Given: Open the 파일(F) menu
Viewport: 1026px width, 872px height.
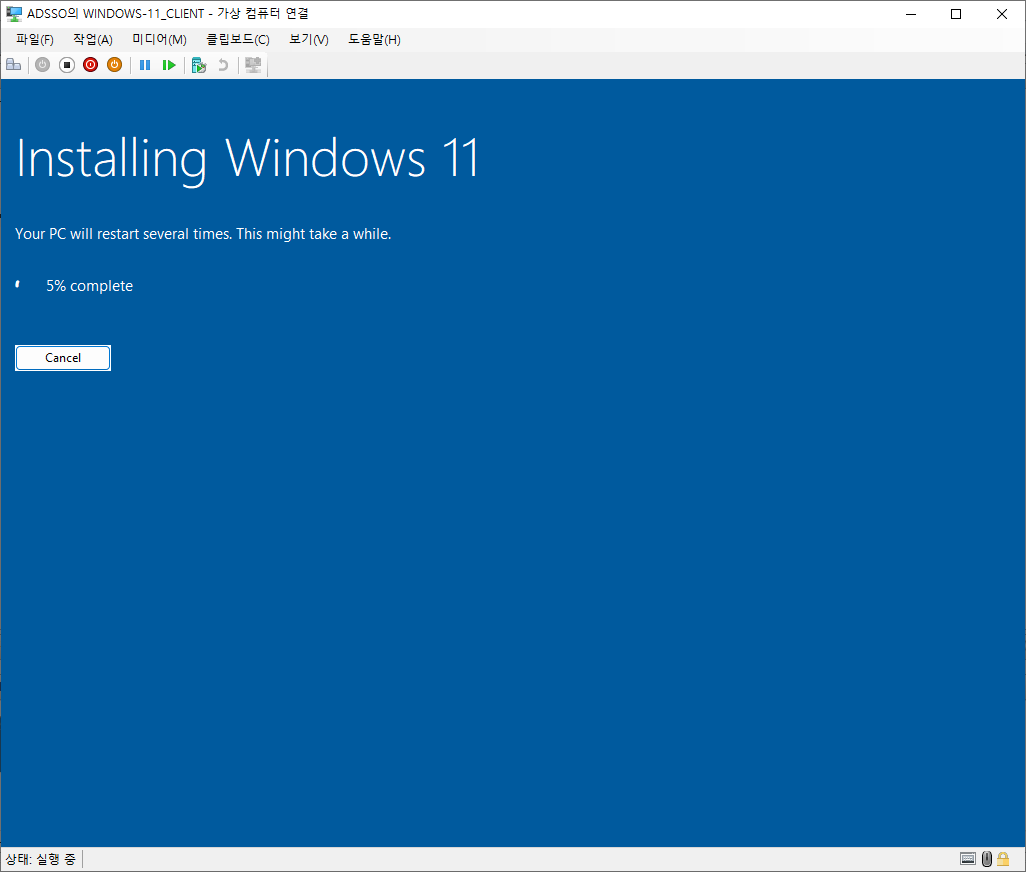Looking at the screenshot, I should (x=35, y=40).
